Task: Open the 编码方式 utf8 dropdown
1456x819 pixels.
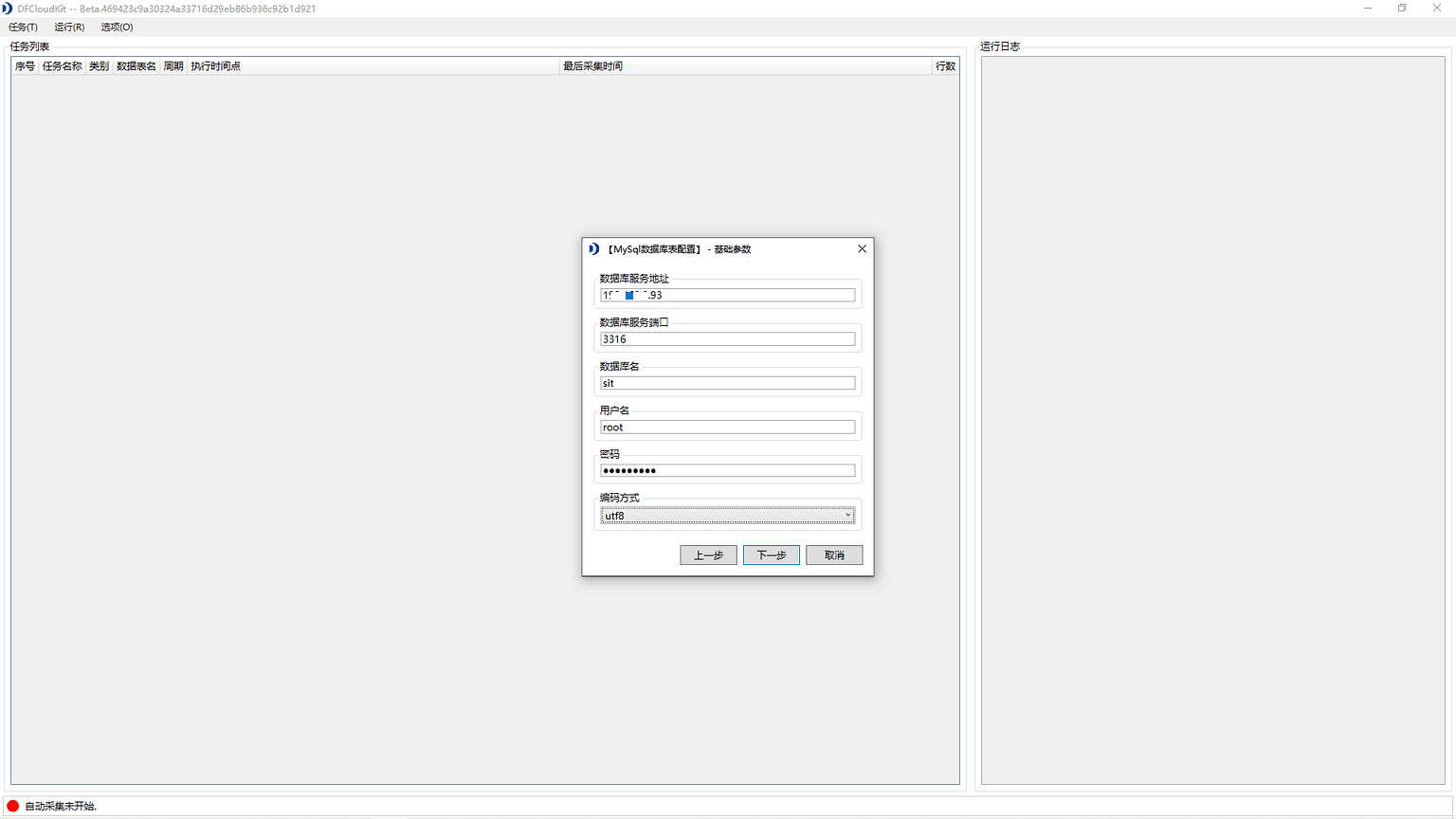Action: 727,516
